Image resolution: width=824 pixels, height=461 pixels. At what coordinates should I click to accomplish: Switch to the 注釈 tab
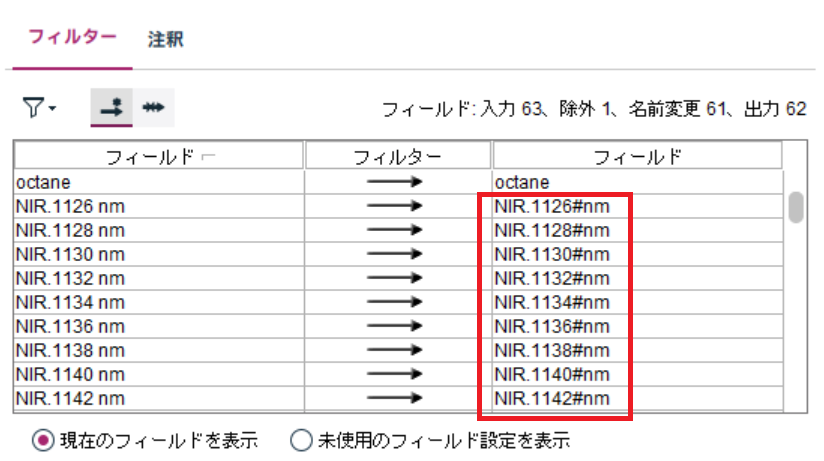166,39
